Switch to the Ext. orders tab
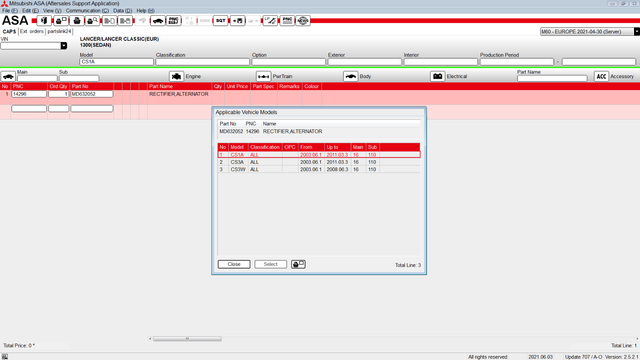Viewport: 640px width, 360px height. point(31,31)
